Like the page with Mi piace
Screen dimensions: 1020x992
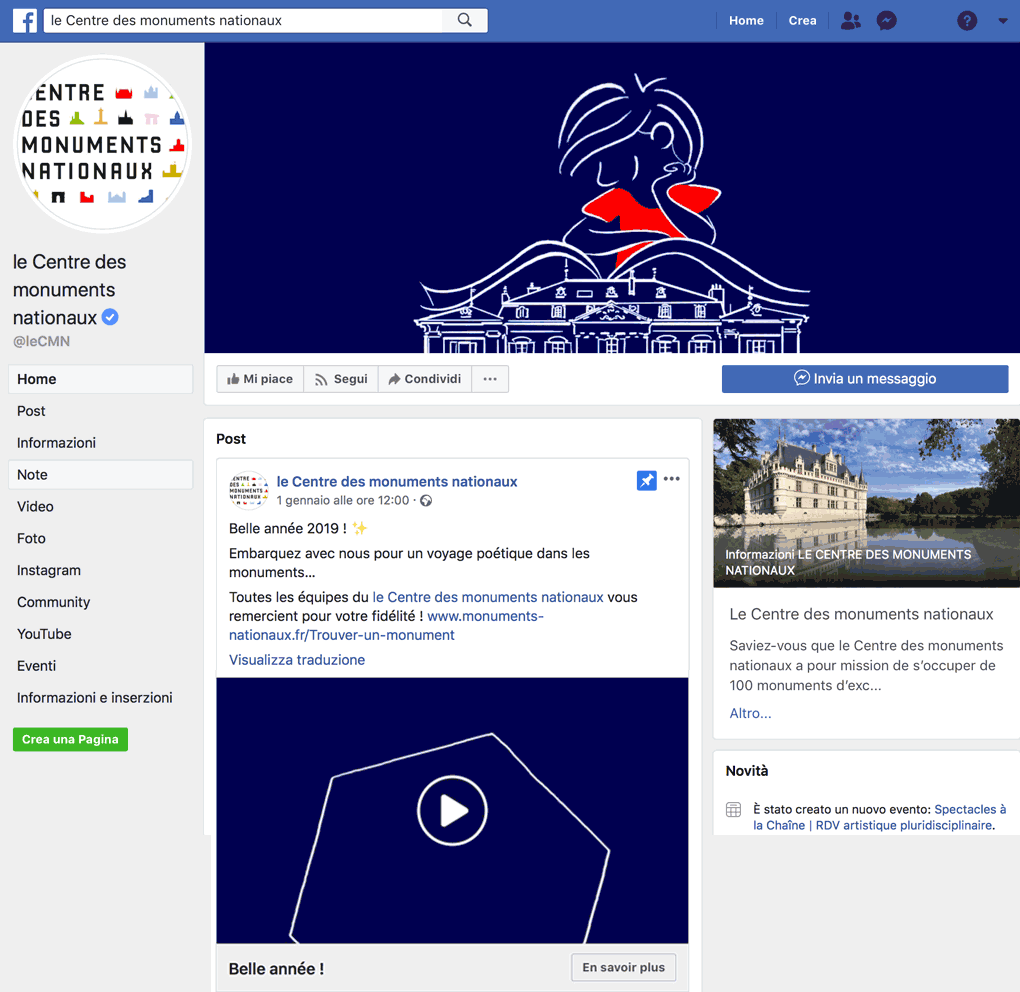[x=260, y=379]
